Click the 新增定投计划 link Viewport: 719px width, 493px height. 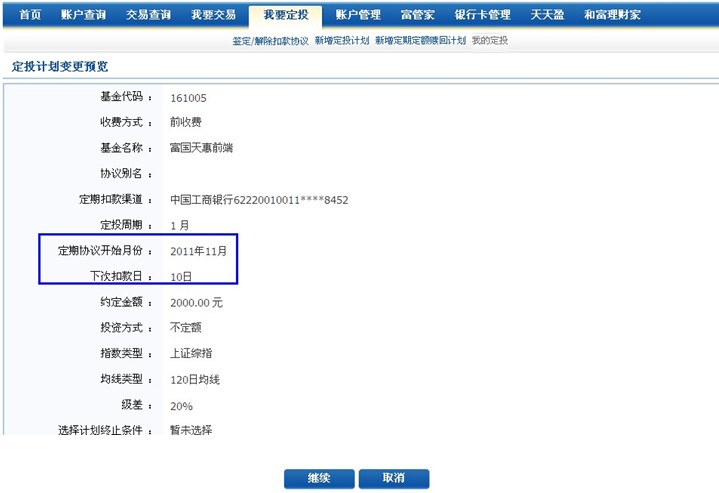[341, 41]
